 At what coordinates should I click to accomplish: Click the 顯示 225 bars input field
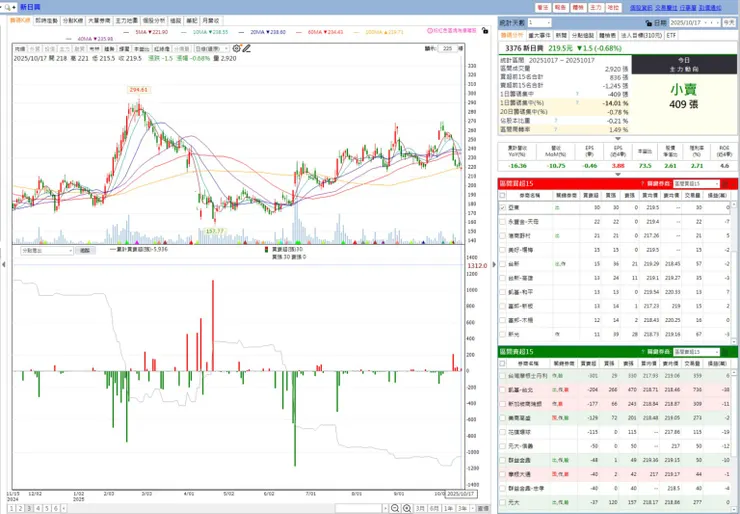447,49
